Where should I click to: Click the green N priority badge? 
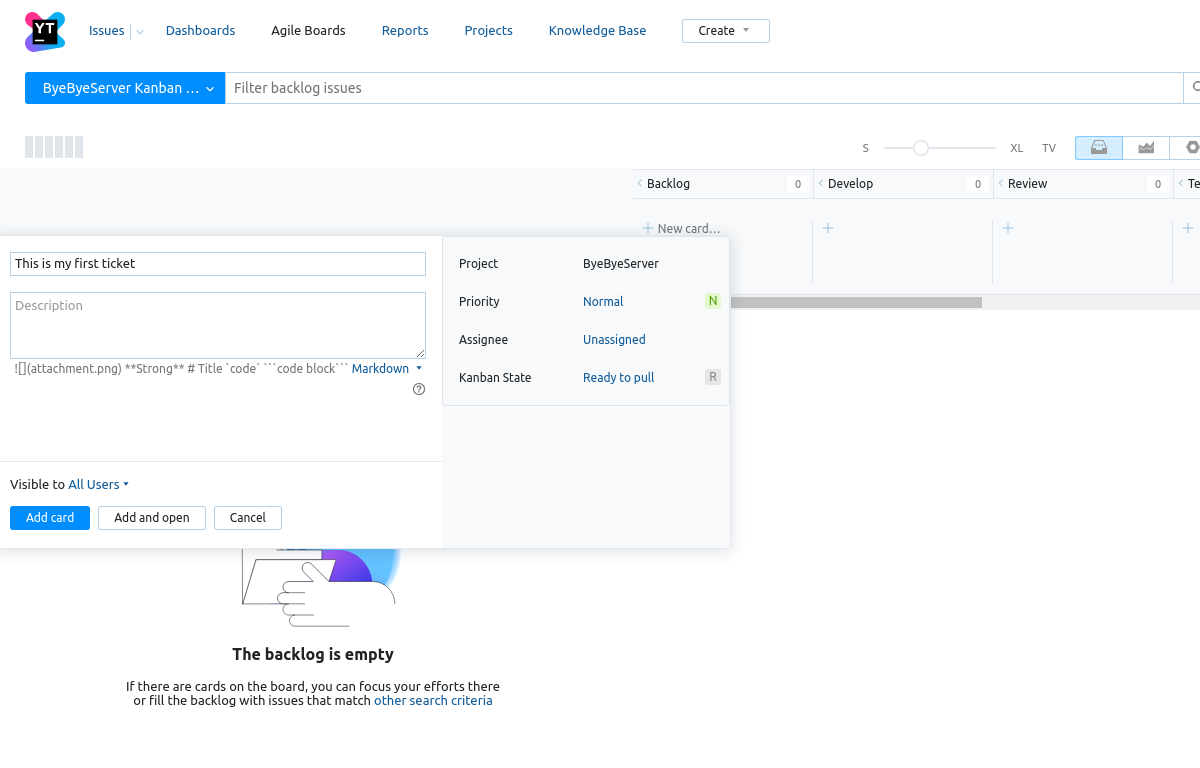click(x=713, y=301)
